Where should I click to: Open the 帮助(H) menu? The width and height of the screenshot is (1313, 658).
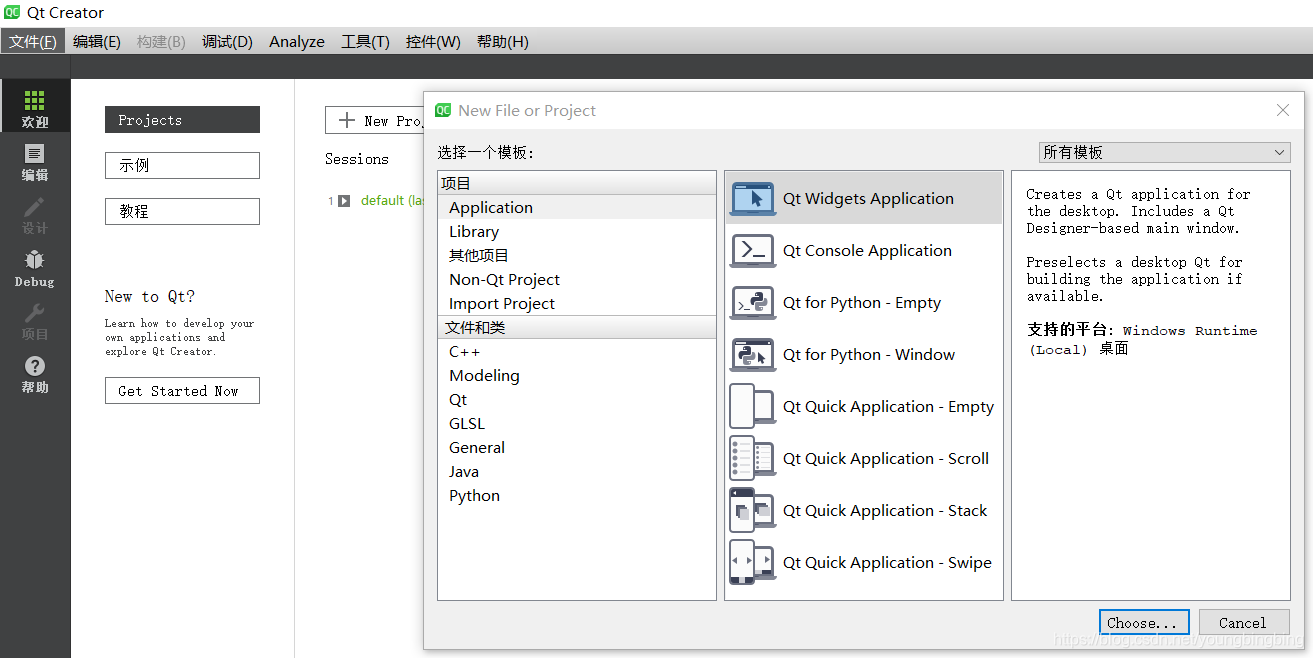503,41
